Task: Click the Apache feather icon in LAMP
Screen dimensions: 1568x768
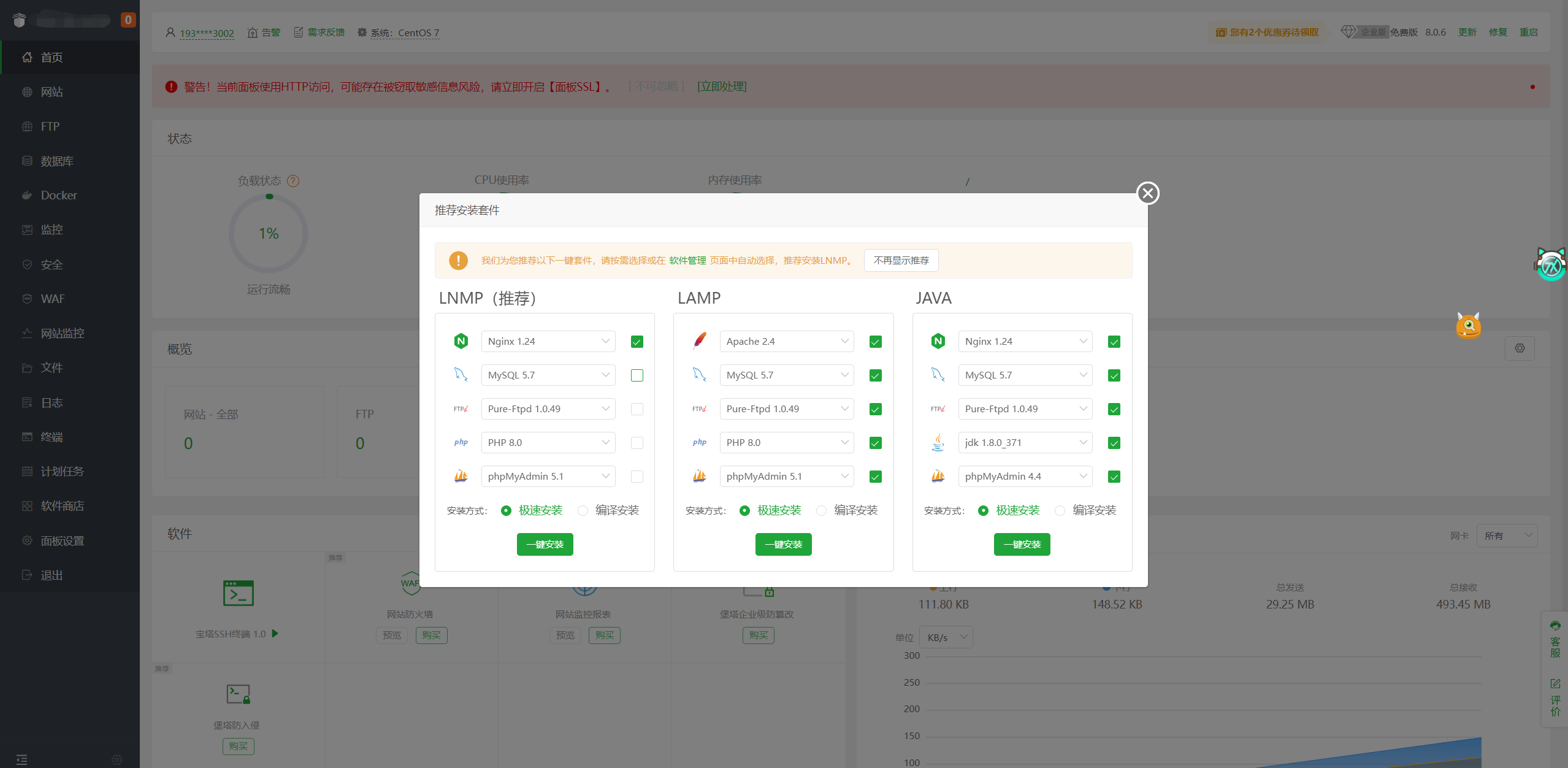Action: 699,341
